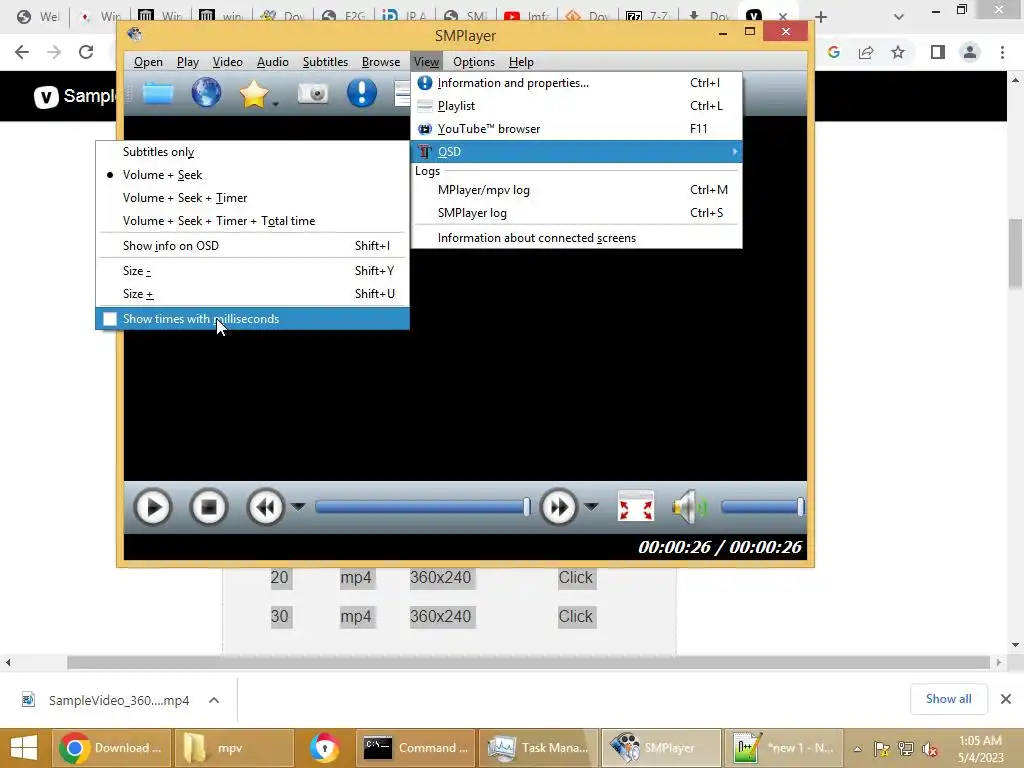The image size is (1024, 768).
Task: Click Click link in 20 row
Action: [x=575, y=577]
